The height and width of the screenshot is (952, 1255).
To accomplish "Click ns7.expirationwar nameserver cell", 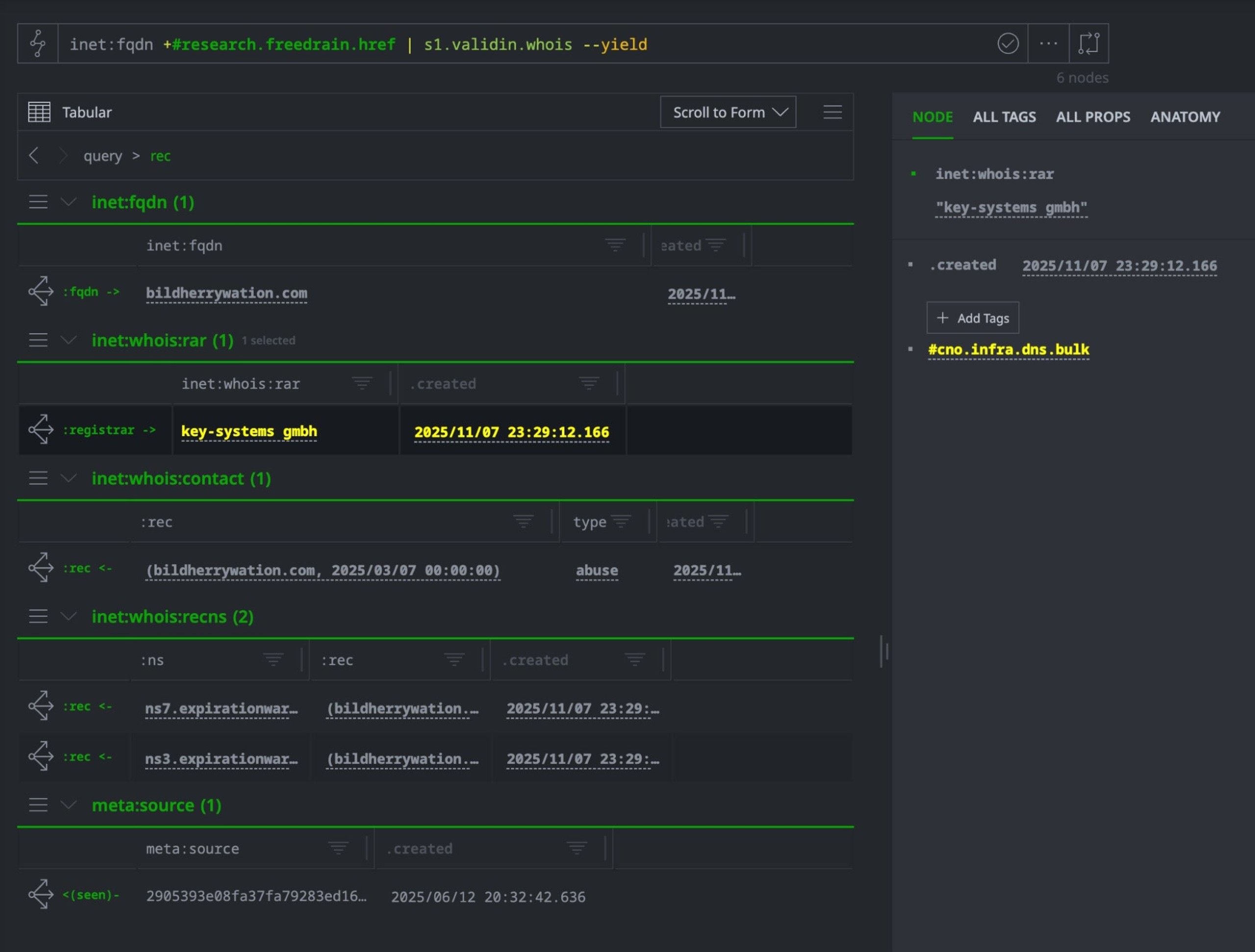I will pos(221,709).
